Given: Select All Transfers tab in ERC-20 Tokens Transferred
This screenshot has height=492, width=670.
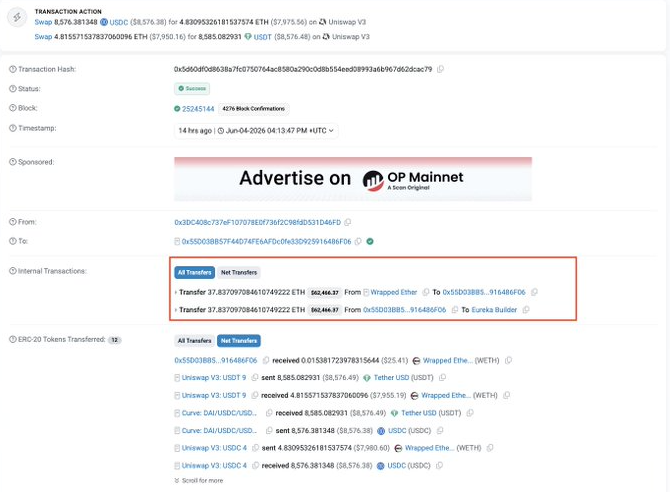Looking at the screenshot, I should (x=194, y=341).
